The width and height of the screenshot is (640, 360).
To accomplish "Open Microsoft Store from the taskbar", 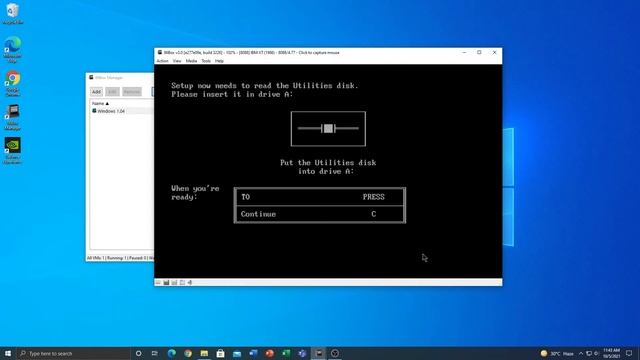I will (x=220, y=353).
